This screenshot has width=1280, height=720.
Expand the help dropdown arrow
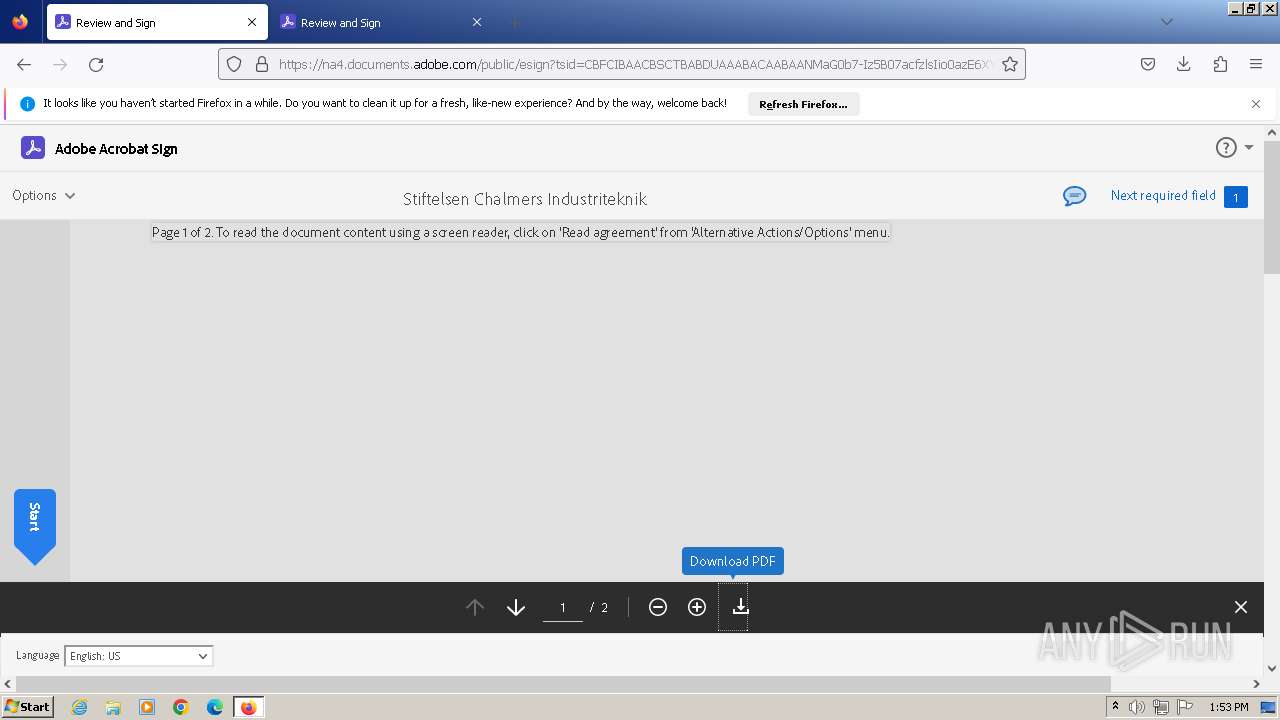click(1249, 148)
